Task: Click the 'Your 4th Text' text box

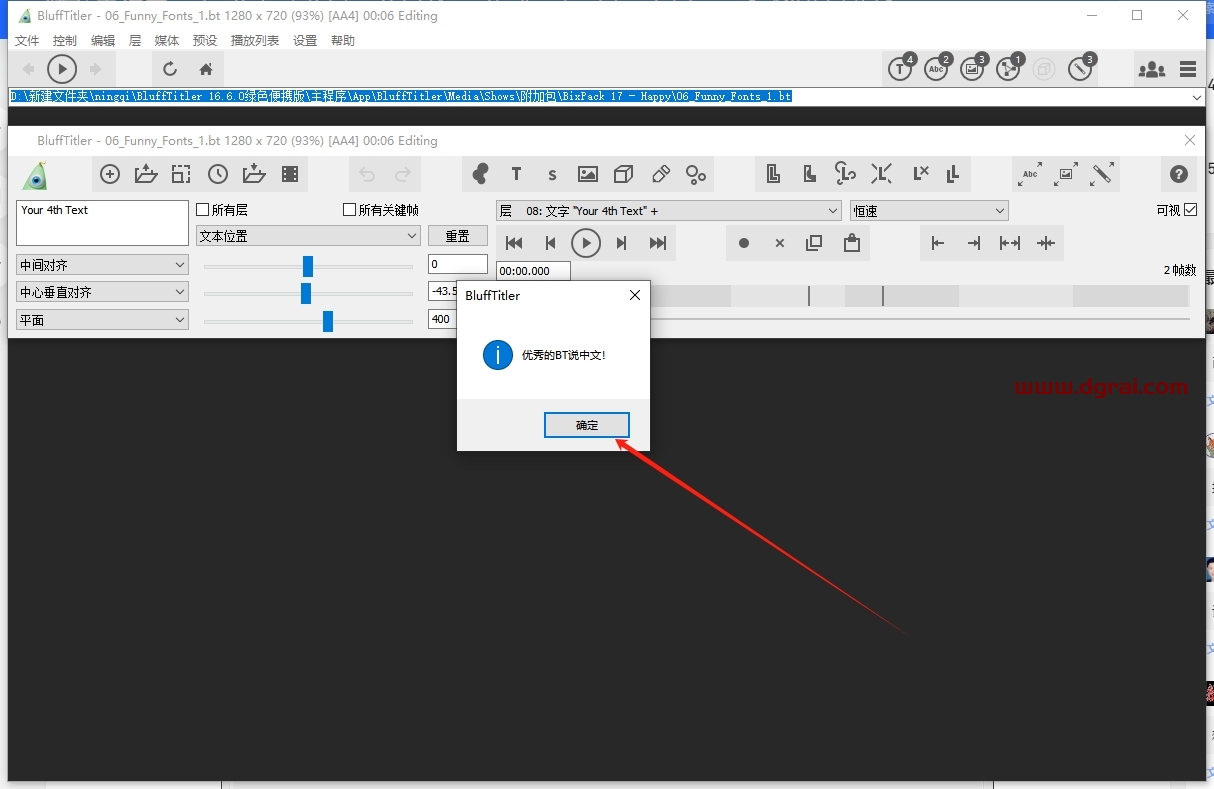Action: (102, 223)
